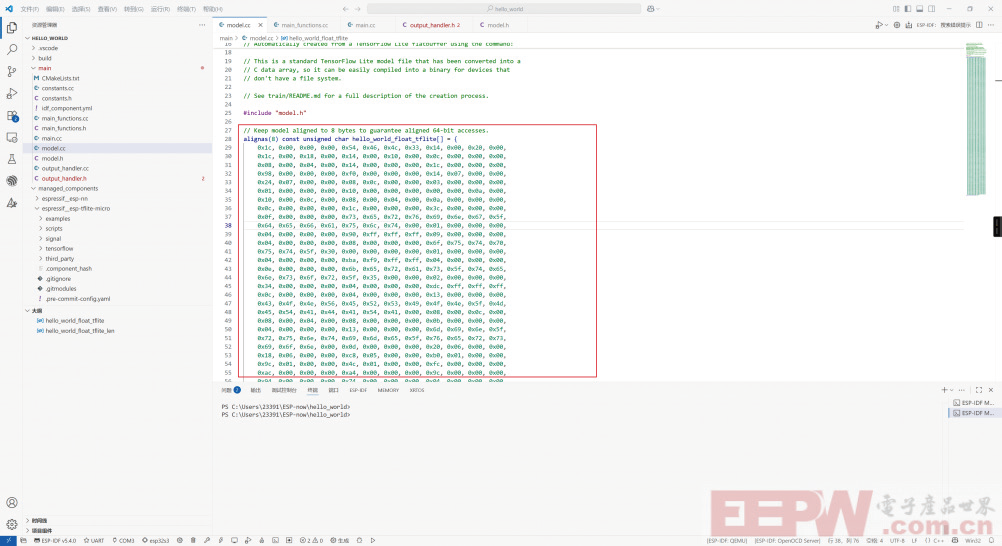This screenshot has width=1002, height=546.
Task: Click the monitor device icon in status bar
Action: (x=235, y=540)
